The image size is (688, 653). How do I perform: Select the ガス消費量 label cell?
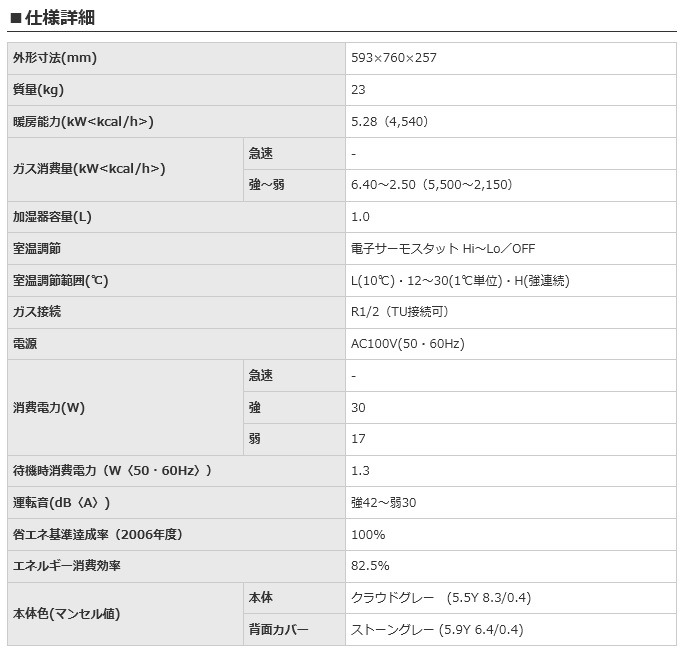pyautogui.click(x=125, y=169)
